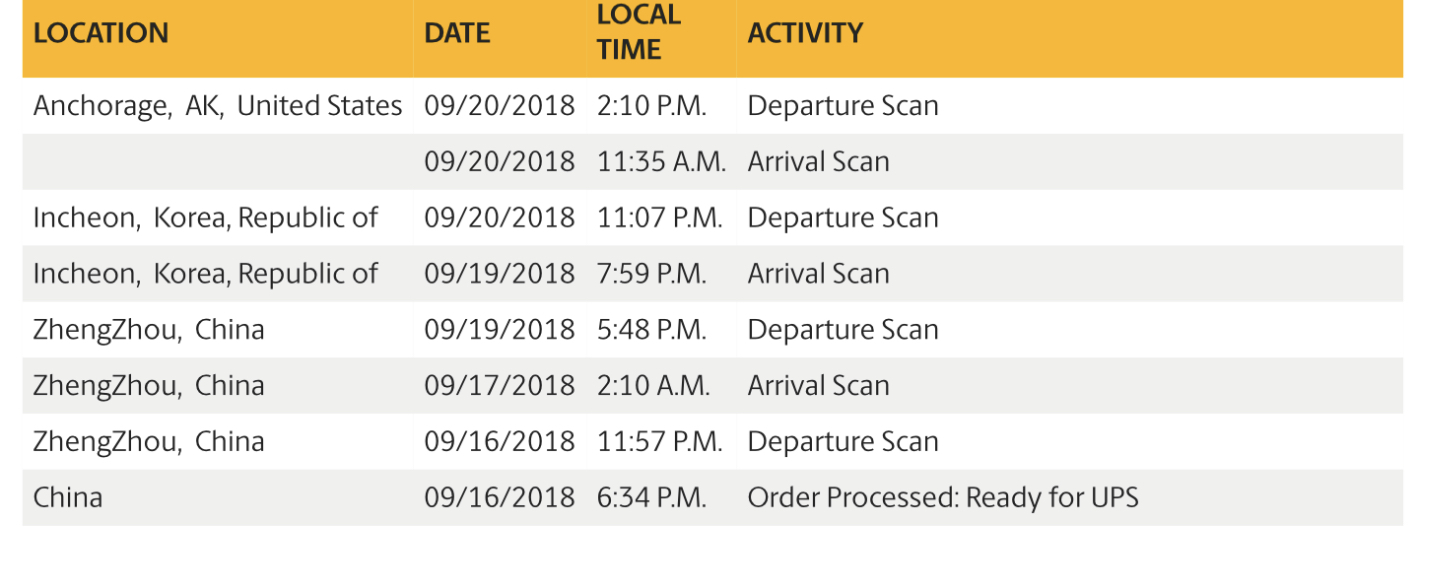Screen dimensions: 1432x562
Task: Click the 11:57 P.M. Departure Scan activity
Action: click(842, 442)
